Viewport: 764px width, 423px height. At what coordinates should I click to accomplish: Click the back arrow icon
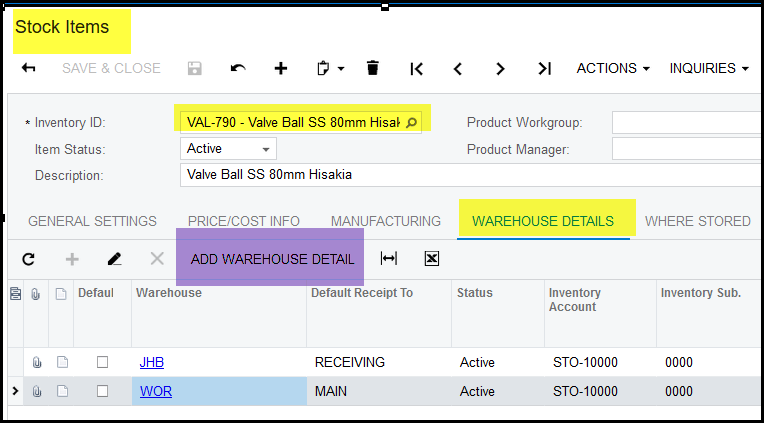(29, 68)
